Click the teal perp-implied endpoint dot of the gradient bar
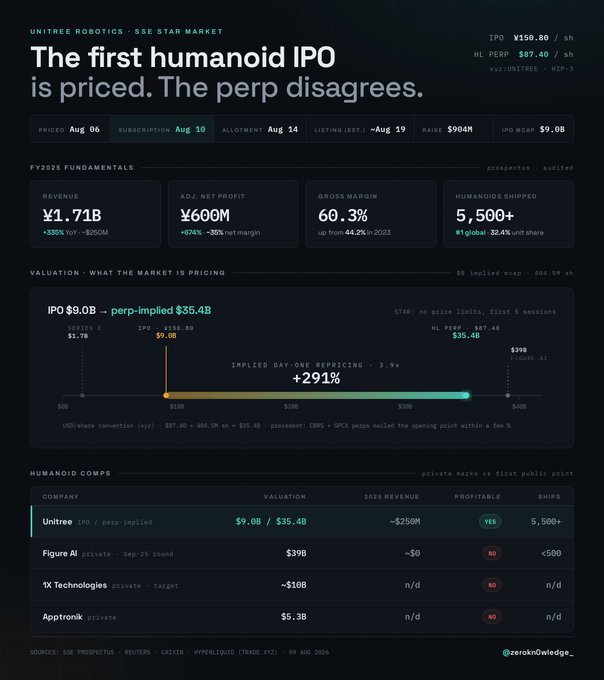This screenshot has height=680, width=604. tap(466, 396)
